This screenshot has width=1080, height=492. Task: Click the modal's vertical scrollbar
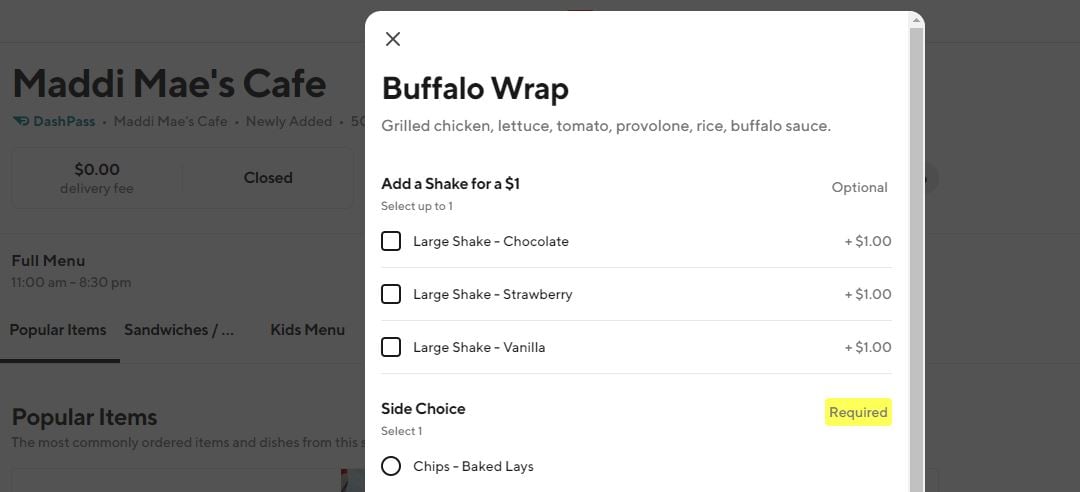pos(916,250)
